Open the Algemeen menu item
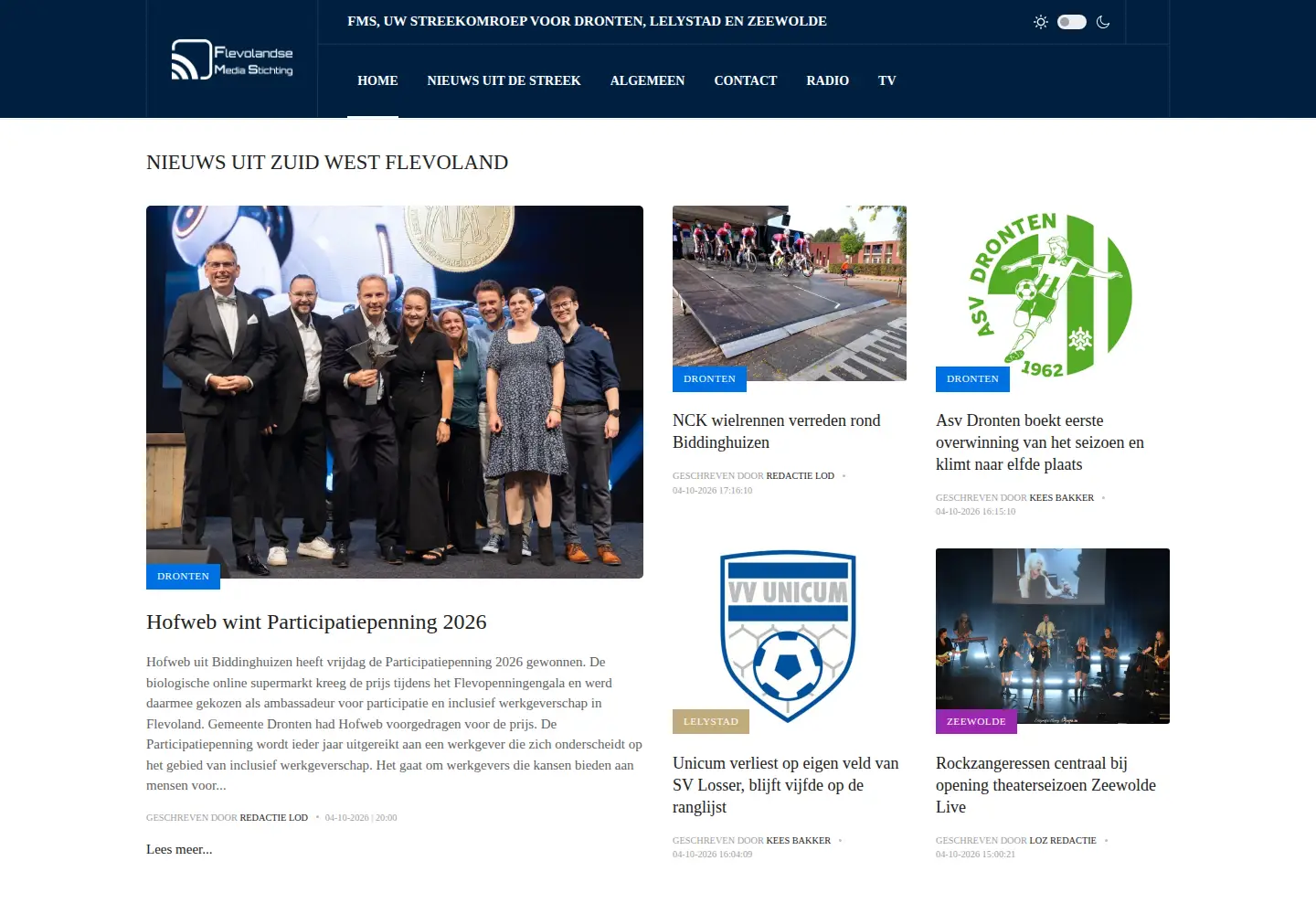Viewport: 1316px width, 914px height. click(647, 80)
